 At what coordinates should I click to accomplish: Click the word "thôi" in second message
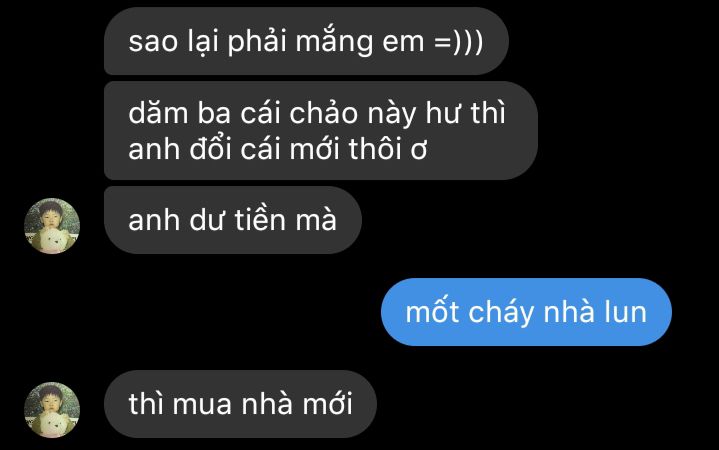pos(376,149)
